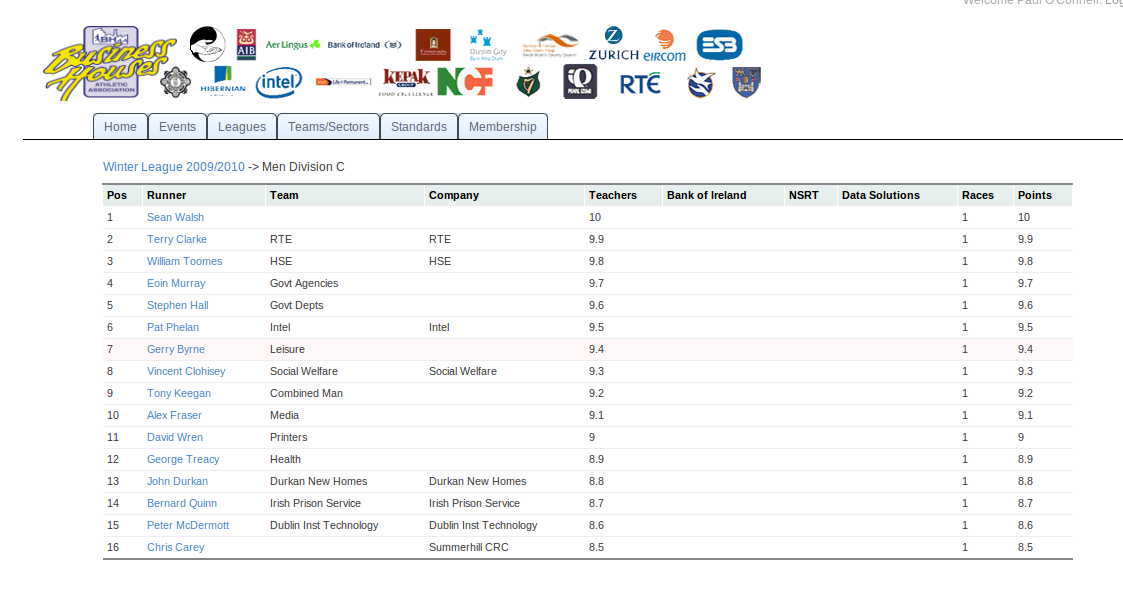Open runner Sean Walsh's profile

175,217
